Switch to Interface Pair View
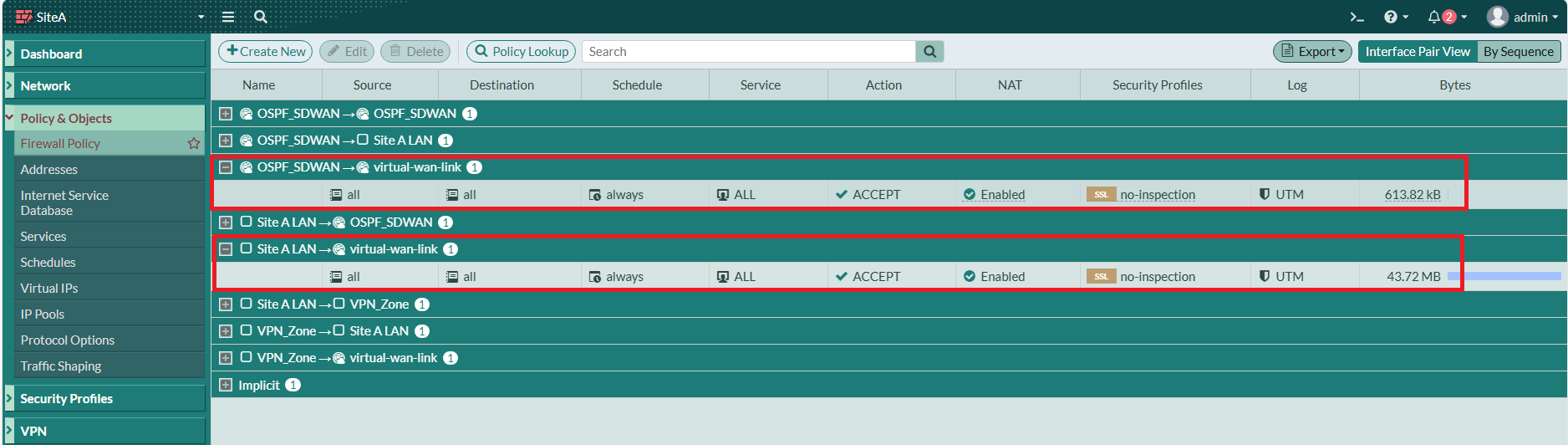 1418,52
